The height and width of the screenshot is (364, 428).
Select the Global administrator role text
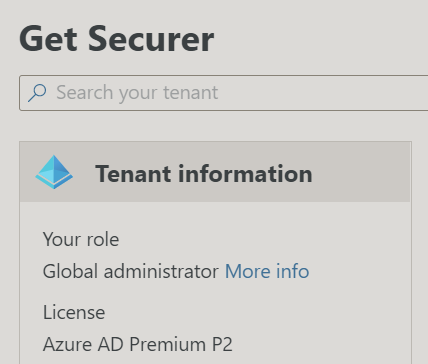pyautogui.click(x=131, y=271)
